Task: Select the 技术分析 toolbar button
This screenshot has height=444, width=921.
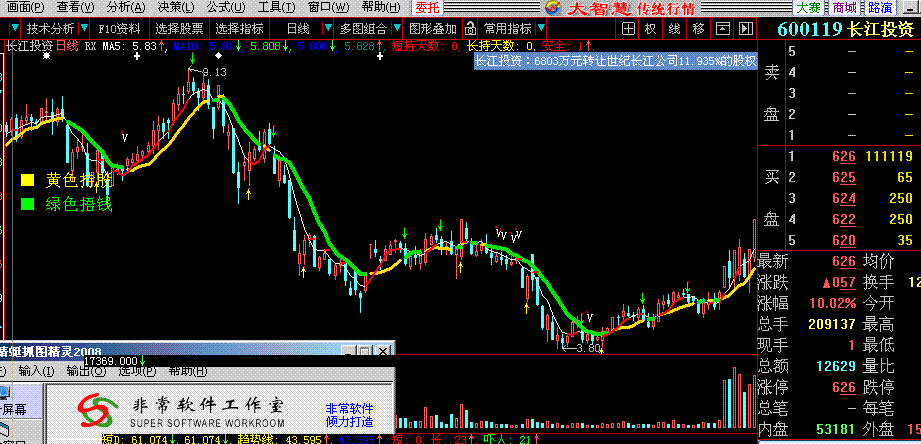Action: coord(51,28)
